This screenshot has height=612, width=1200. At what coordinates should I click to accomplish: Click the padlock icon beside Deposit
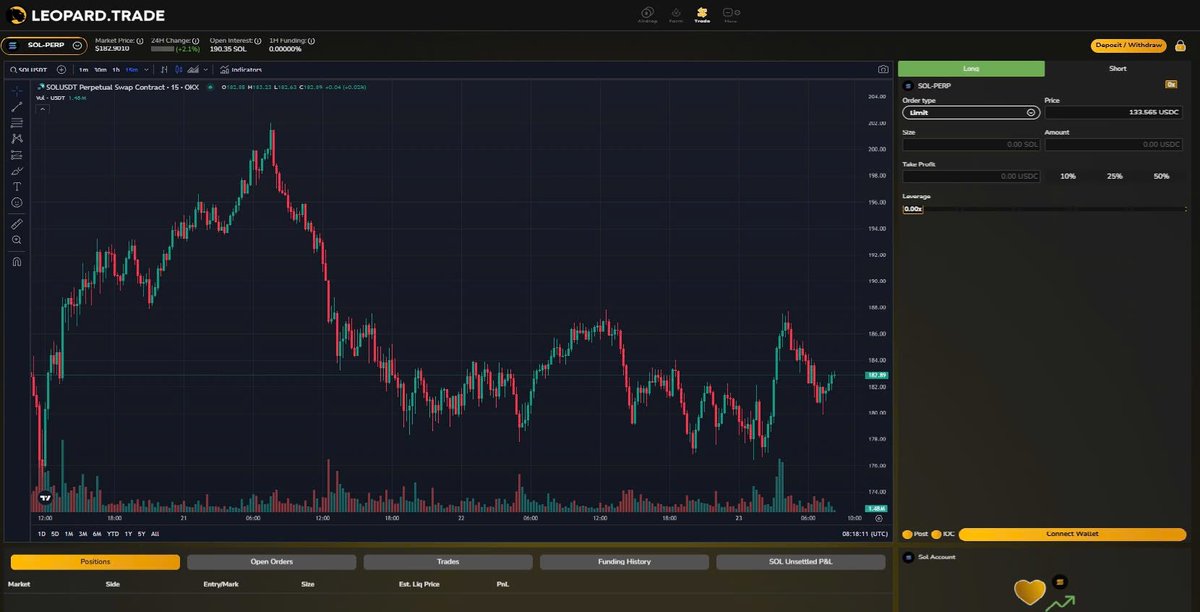(1180, 45)
